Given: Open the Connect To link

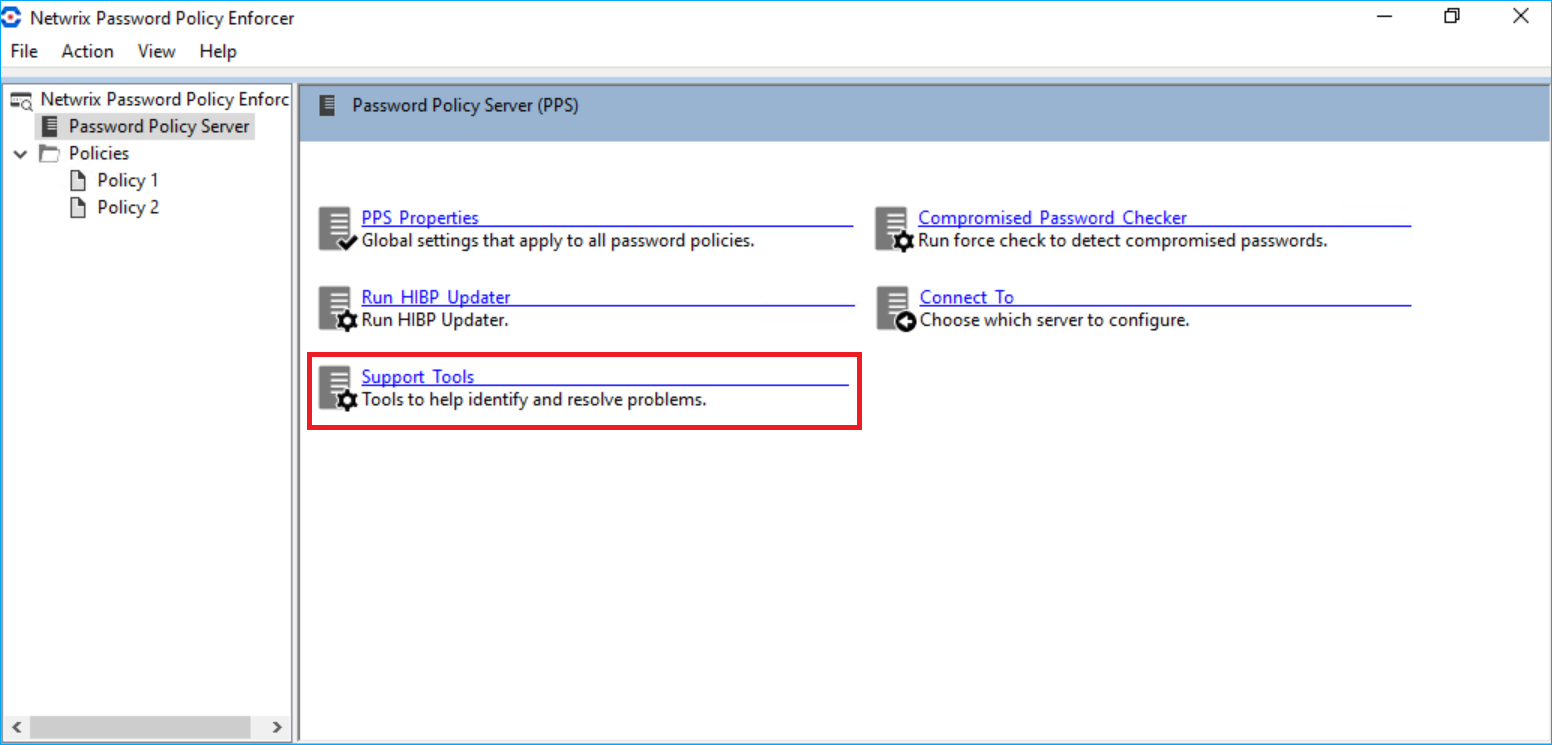Looking at the screenshot, I should click(x=965, y=296).
